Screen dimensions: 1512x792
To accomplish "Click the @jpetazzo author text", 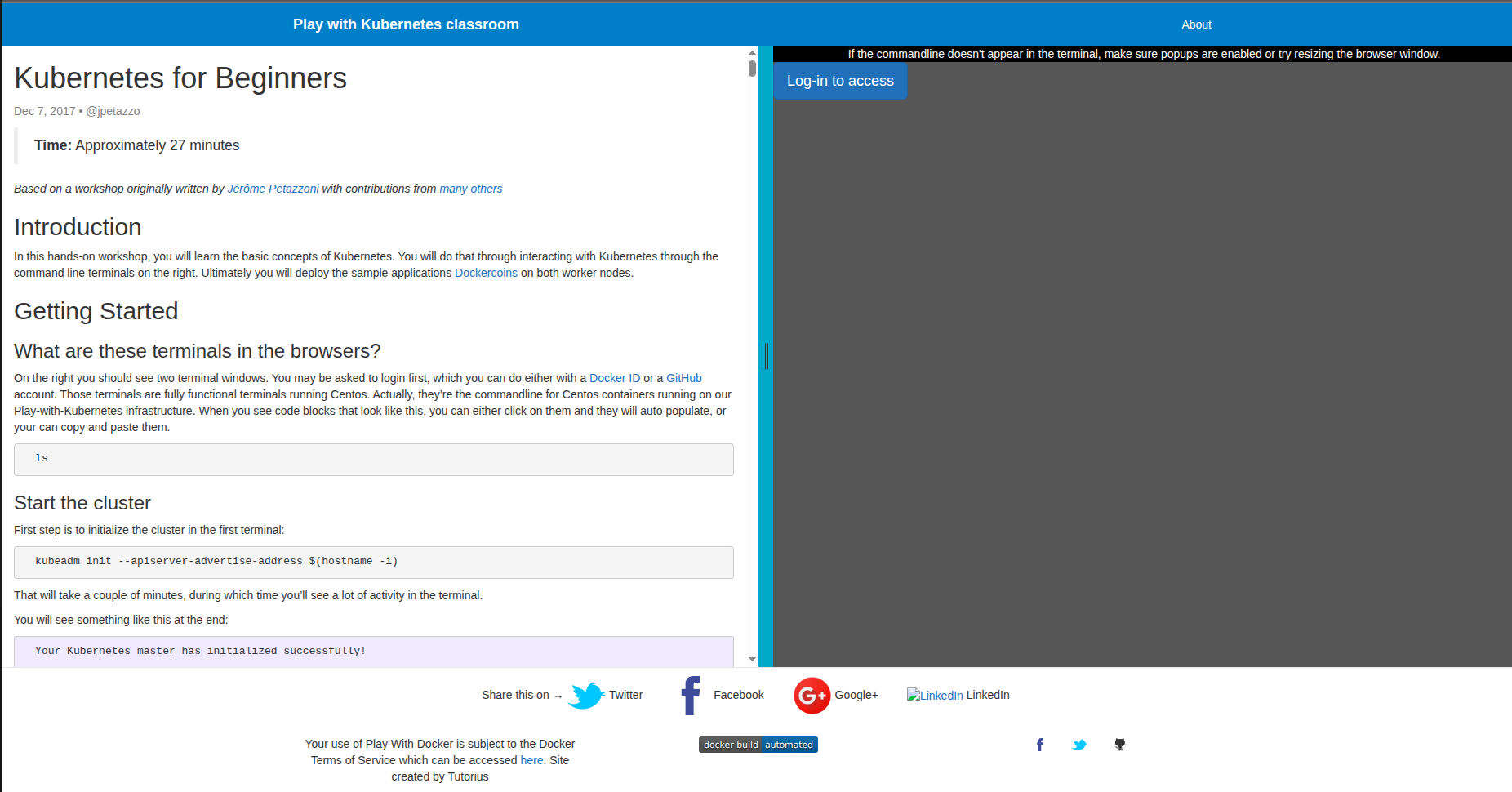I will (113, 111).
